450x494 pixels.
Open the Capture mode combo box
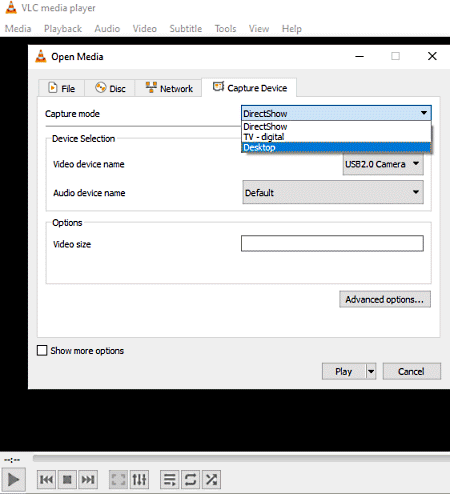point(336,113)
